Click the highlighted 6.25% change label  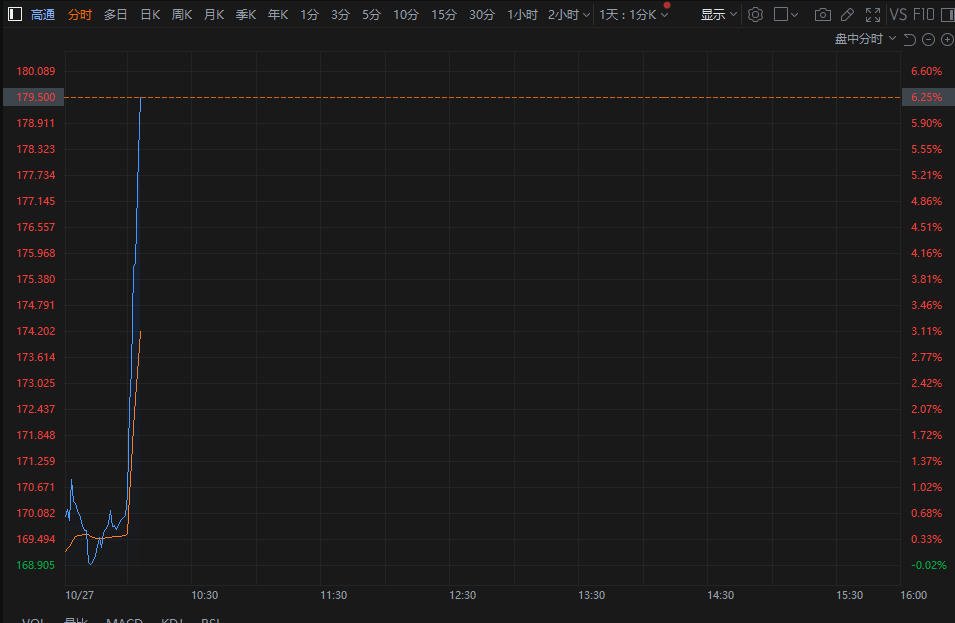(x=928, y=97)
